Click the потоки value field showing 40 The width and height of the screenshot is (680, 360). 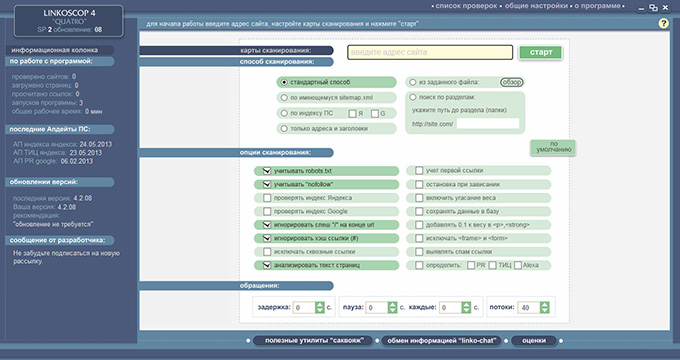click(529, 308)
